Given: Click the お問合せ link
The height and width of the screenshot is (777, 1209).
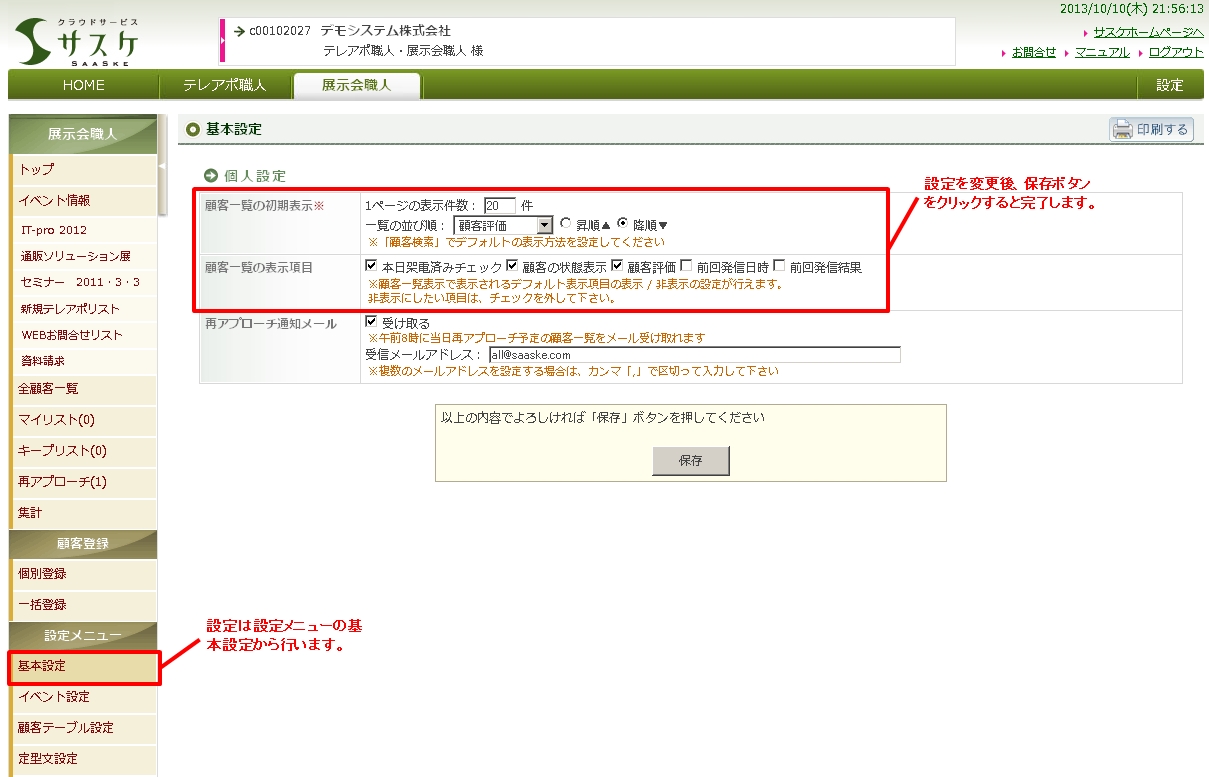Looking at the screenshot, I should [x=1034, y=52].
